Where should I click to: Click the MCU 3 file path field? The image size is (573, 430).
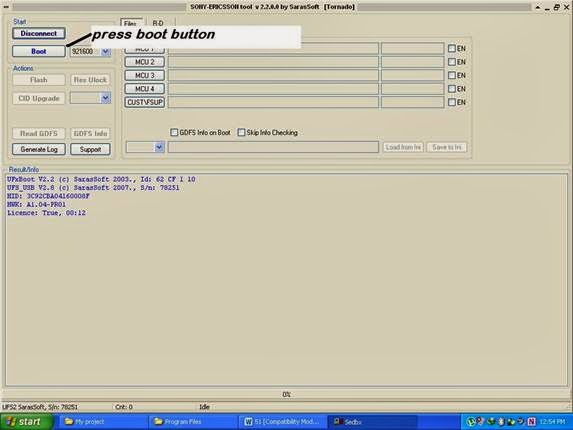273,75
